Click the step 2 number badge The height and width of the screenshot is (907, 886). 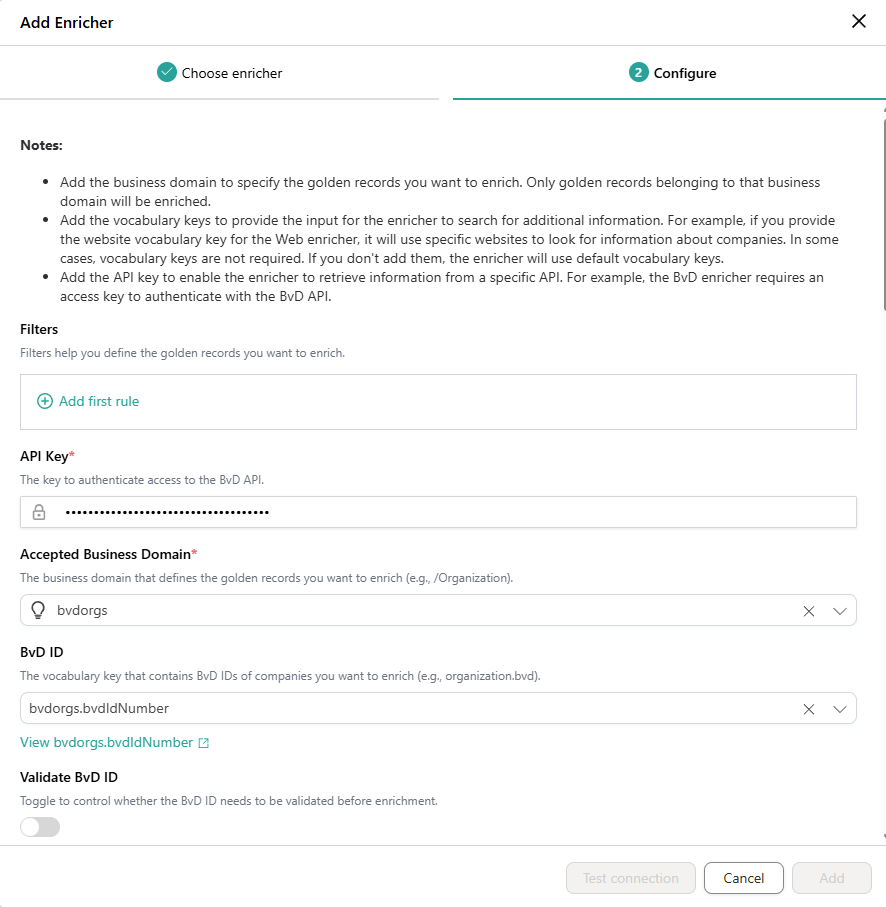(x=638, y=72)
